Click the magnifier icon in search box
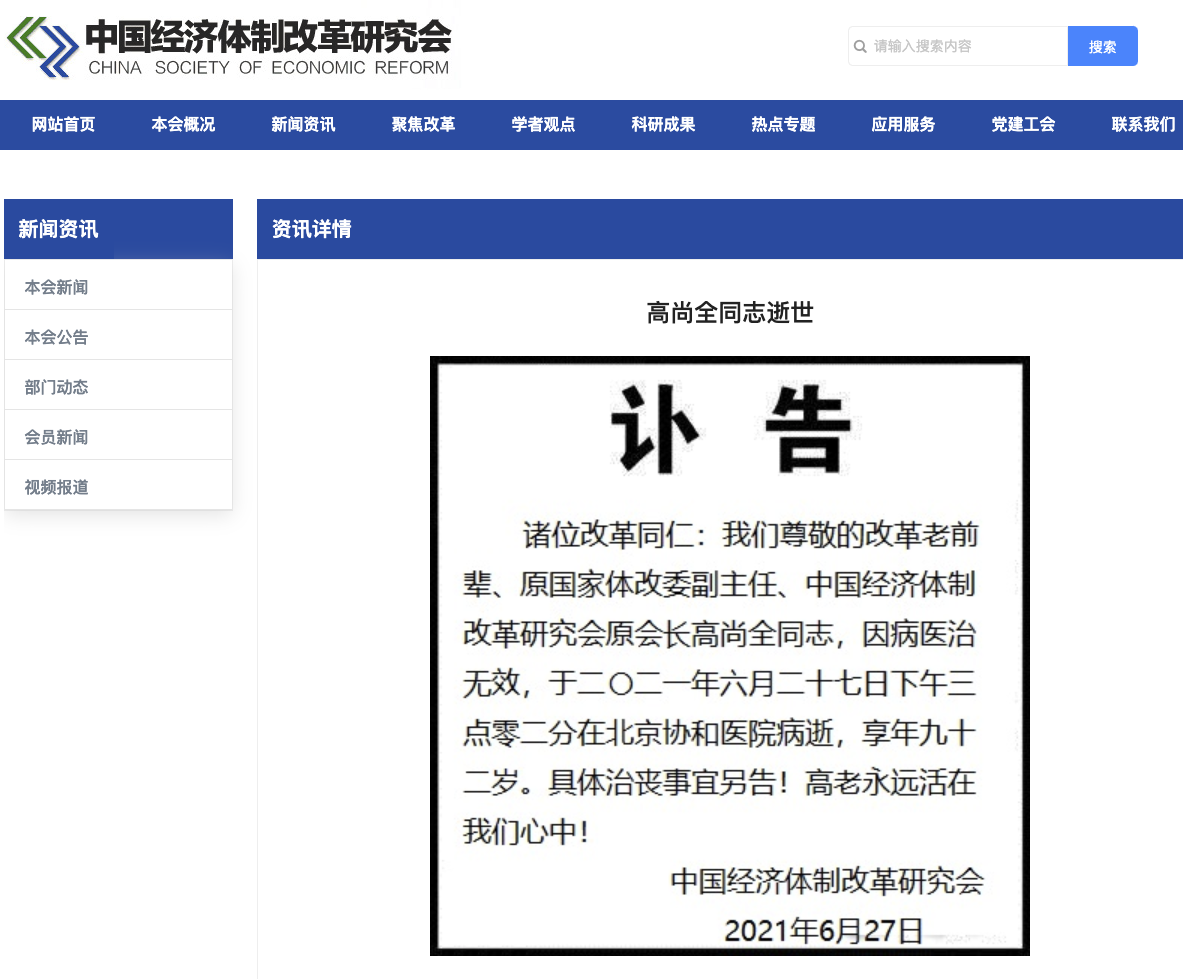Image resolution: width=1183 pixels, height=979 pixels. point(860,47)
